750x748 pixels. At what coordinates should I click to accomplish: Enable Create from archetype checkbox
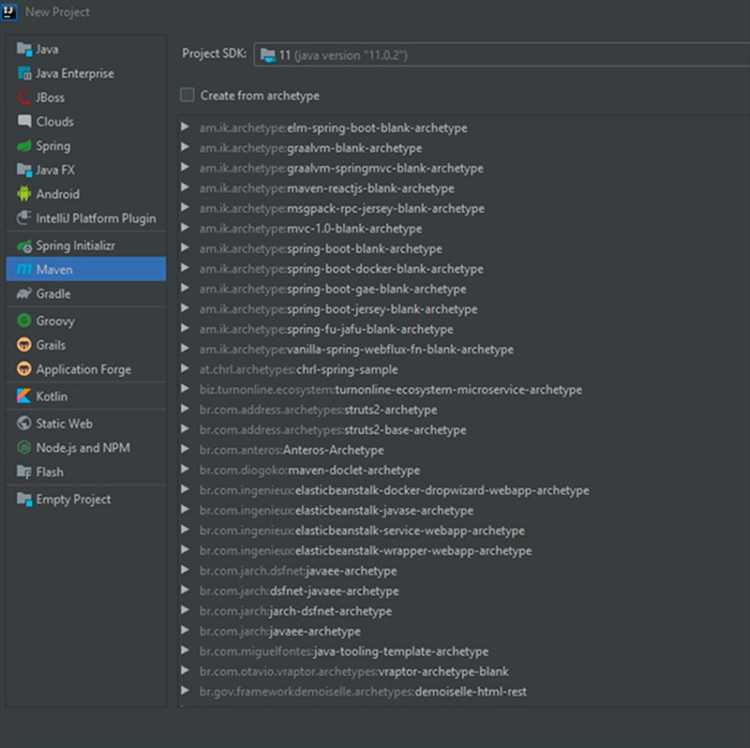click(187, 95)
